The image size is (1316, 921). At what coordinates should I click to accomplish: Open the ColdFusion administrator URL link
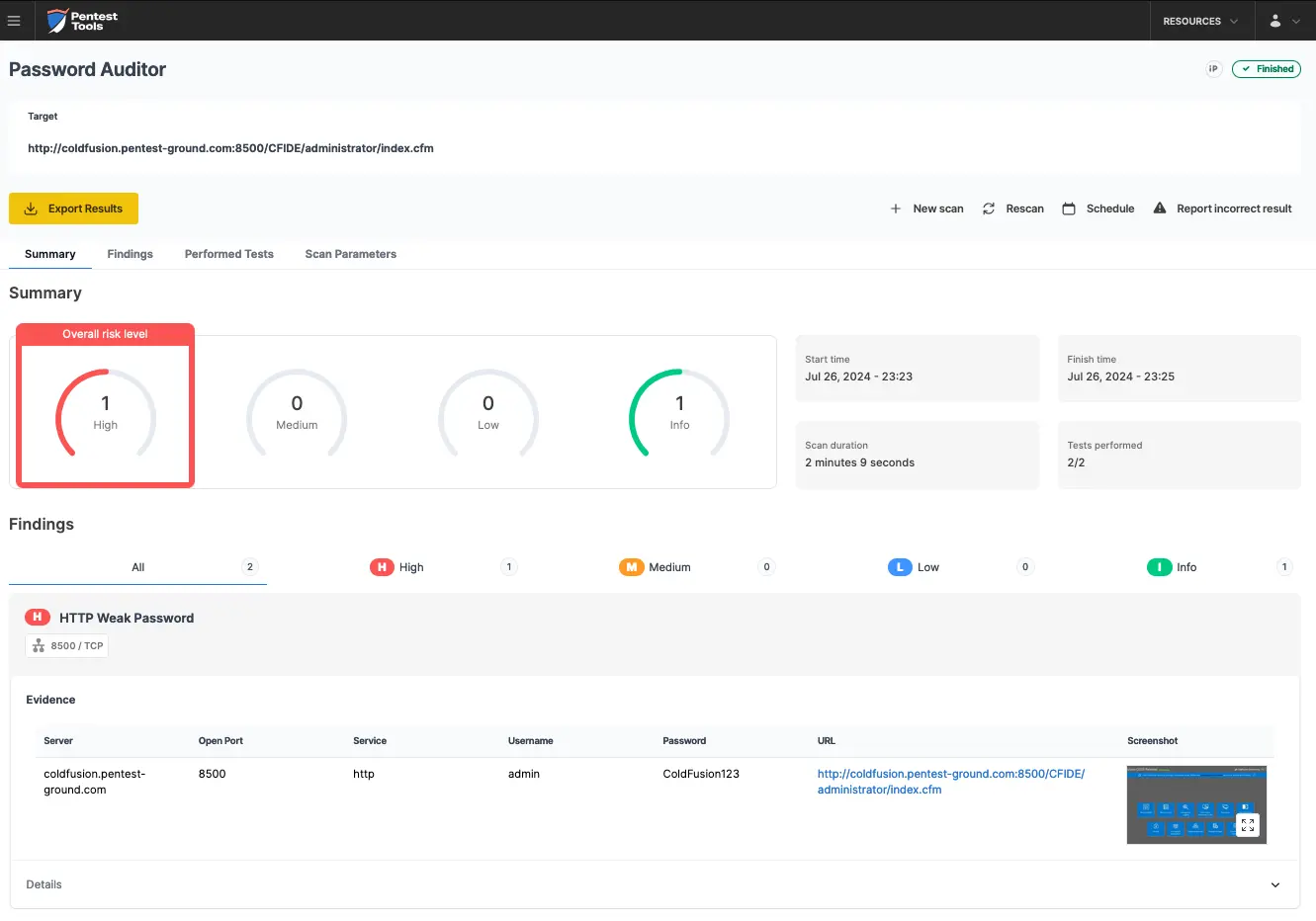[x=951, y=782]
